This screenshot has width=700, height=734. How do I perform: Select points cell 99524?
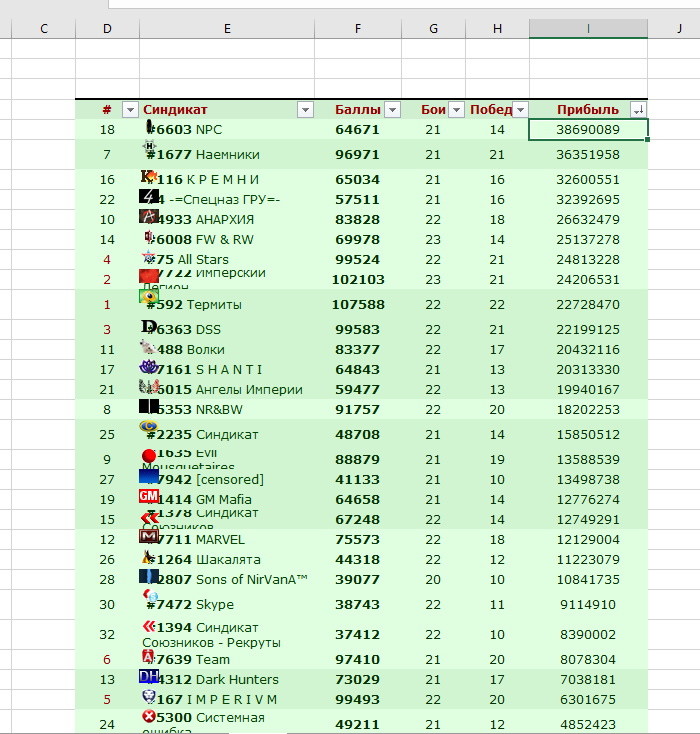[x=358, y=259]
